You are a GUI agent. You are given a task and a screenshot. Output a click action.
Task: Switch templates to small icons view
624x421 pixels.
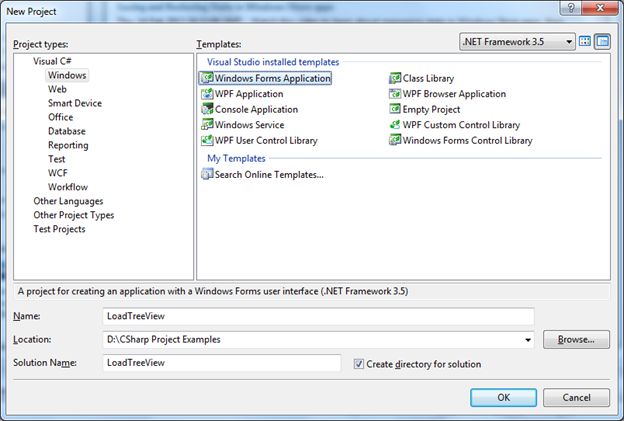[x=603, y=41]
